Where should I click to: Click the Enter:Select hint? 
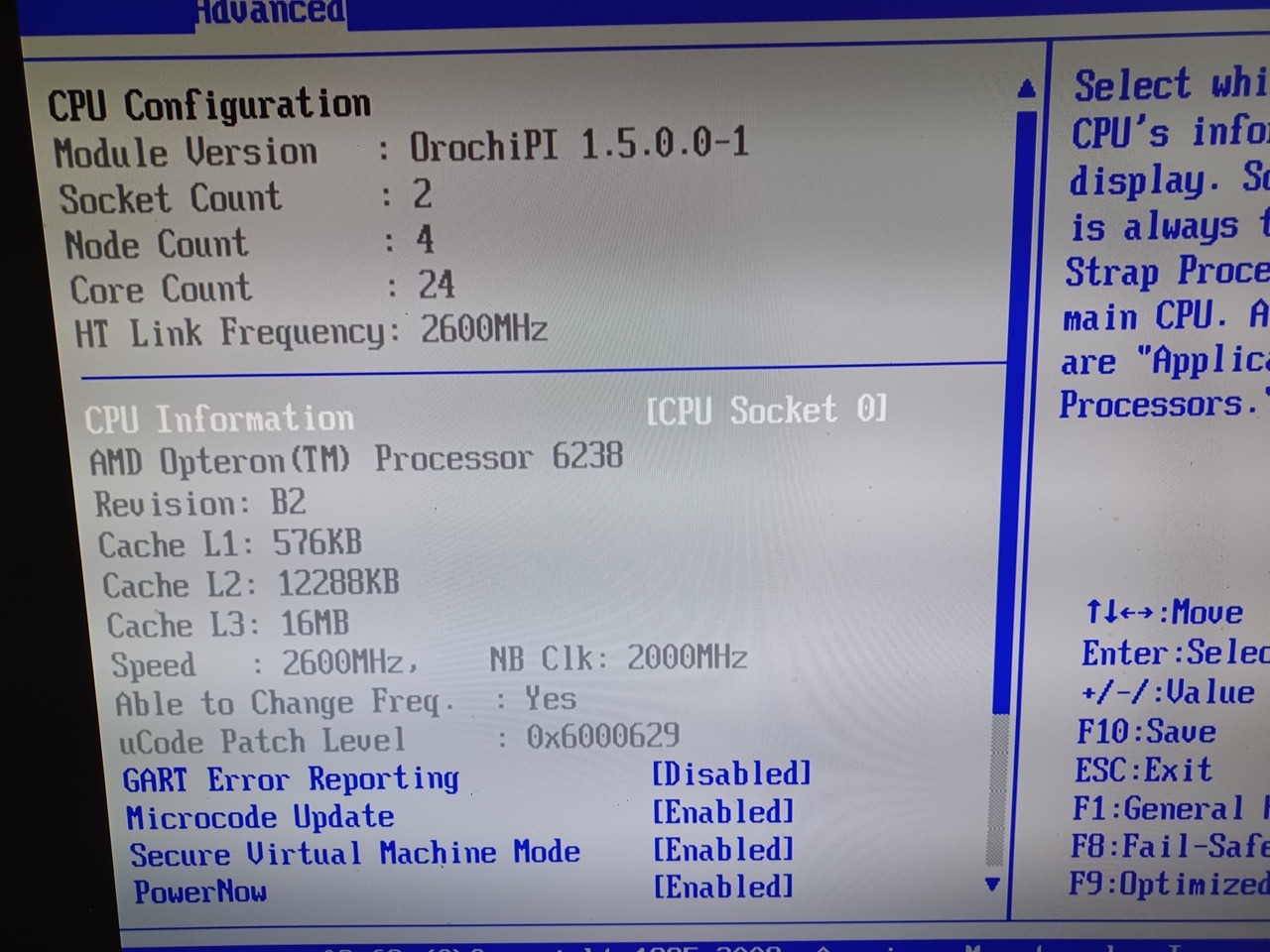(1175, 653)
